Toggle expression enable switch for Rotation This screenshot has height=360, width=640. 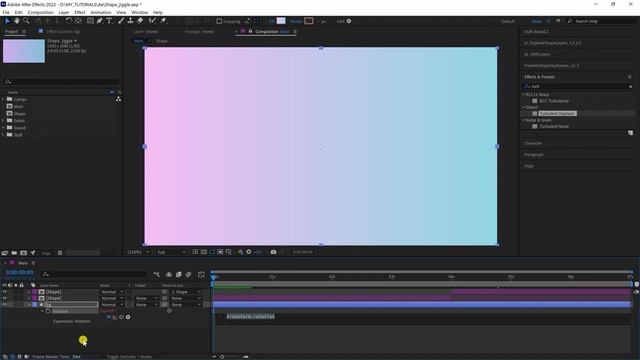tap(109, 317)
